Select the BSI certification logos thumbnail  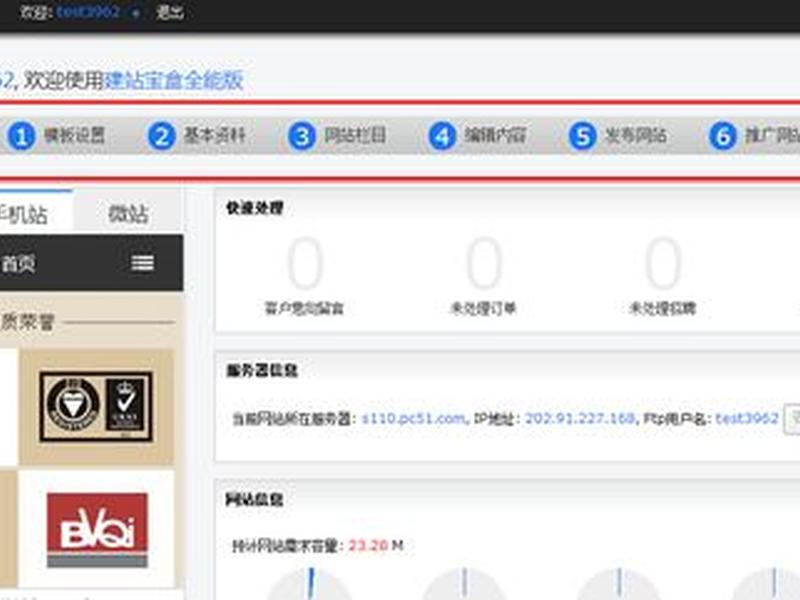[96, 407]
